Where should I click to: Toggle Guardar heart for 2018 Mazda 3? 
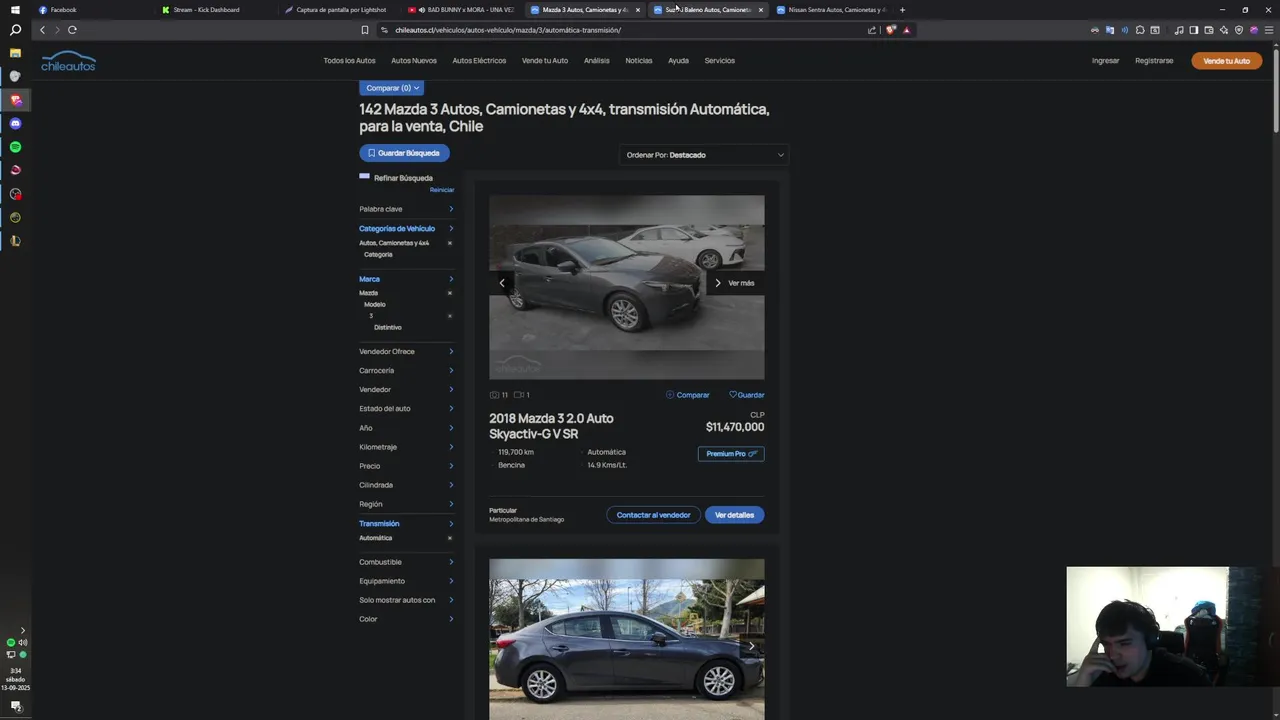tap(747, 395)
